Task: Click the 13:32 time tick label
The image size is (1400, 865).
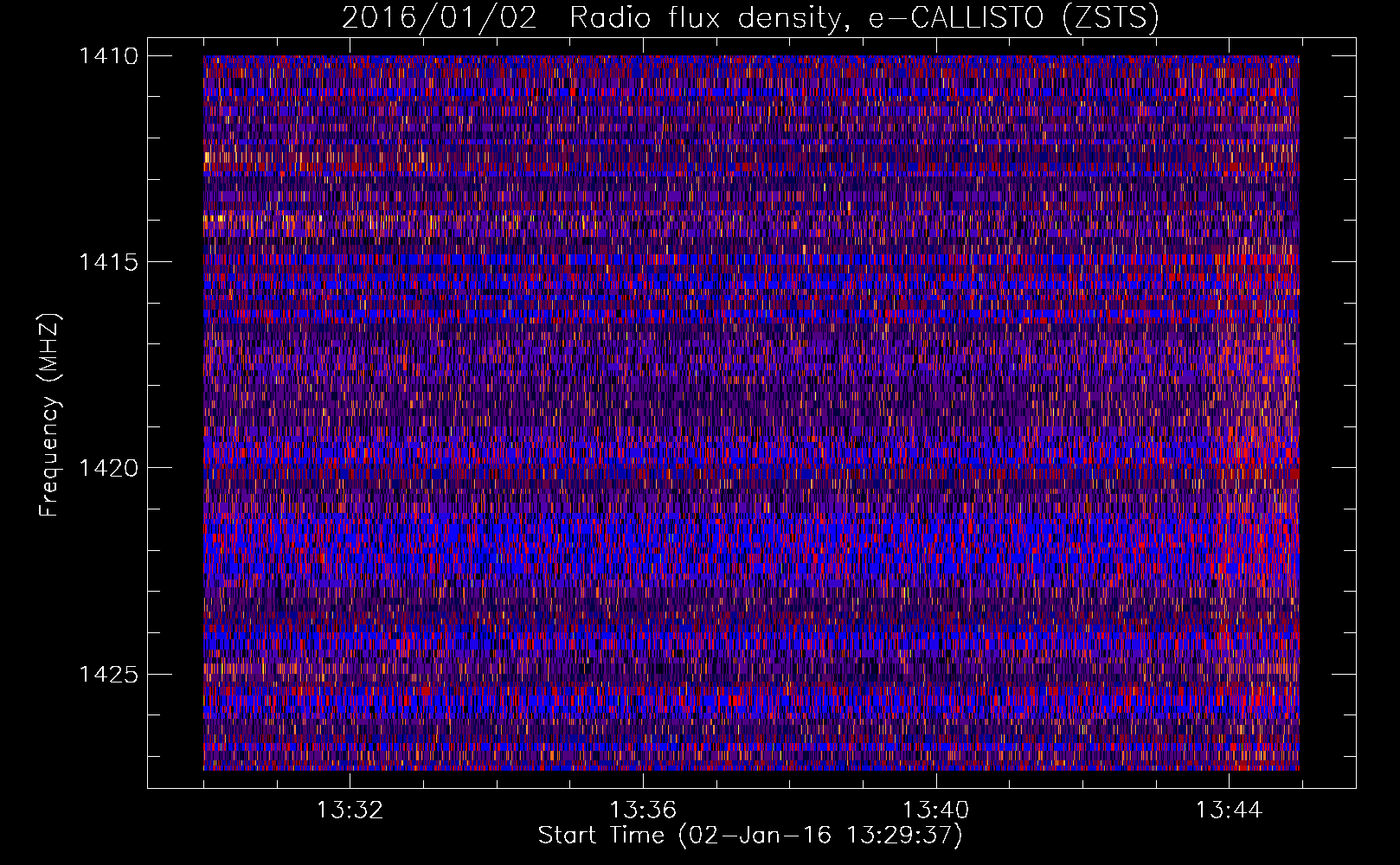Action: click(x=350, y=811)
